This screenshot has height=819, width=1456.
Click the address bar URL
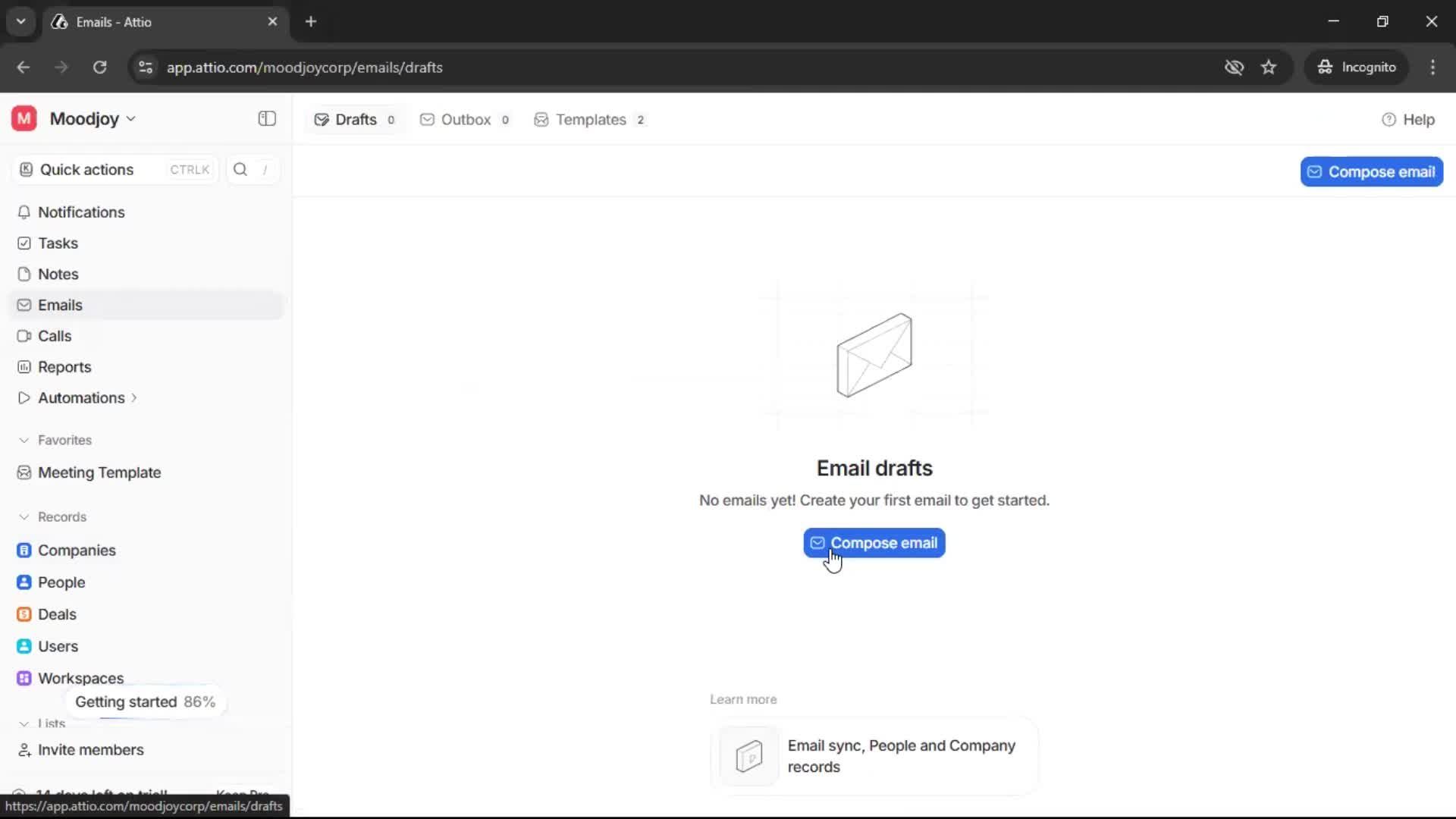coord(304,67)
